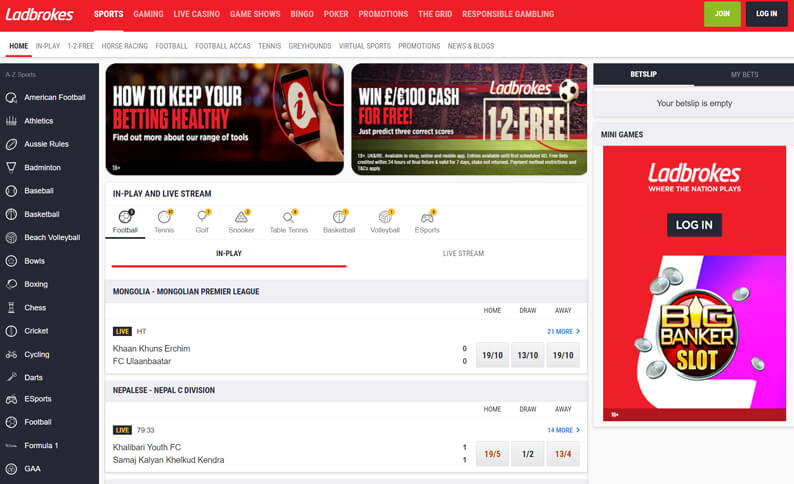This screenshot has height=484, width=794.
Task: Open the Beach Volleyball icon
Action: point(11,237)
